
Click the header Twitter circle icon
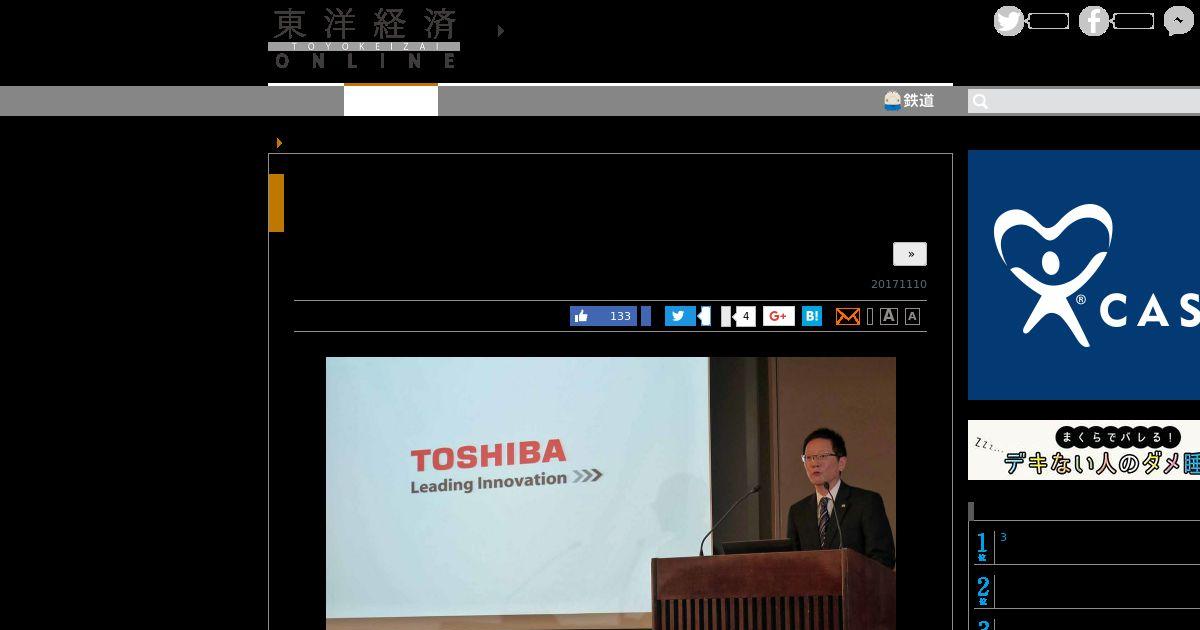point(1009,21)
